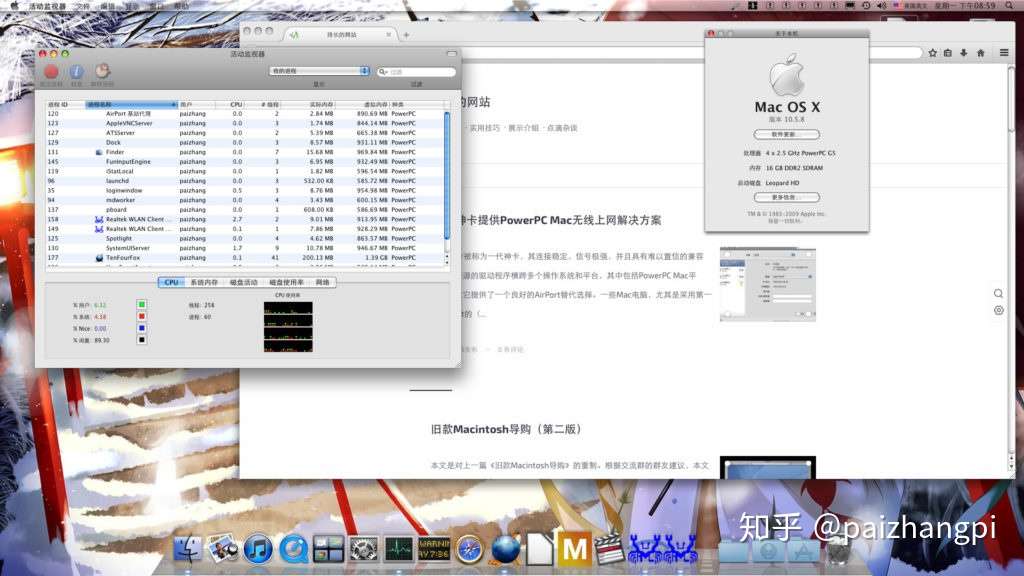Screen dimensions: 1024x576
Task: Quit a process using the red 退出进程 icon
Action: [51, 72]
